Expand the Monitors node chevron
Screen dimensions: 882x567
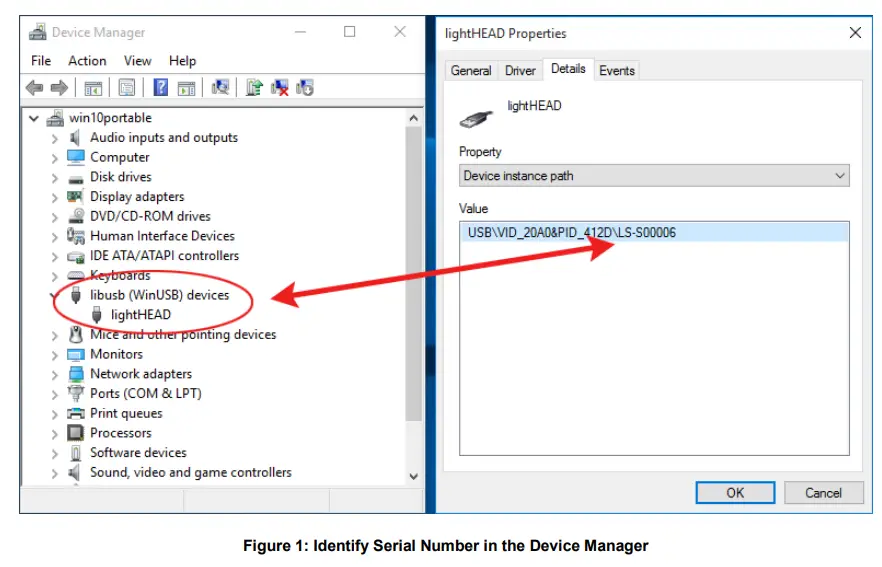click(54, 355)
